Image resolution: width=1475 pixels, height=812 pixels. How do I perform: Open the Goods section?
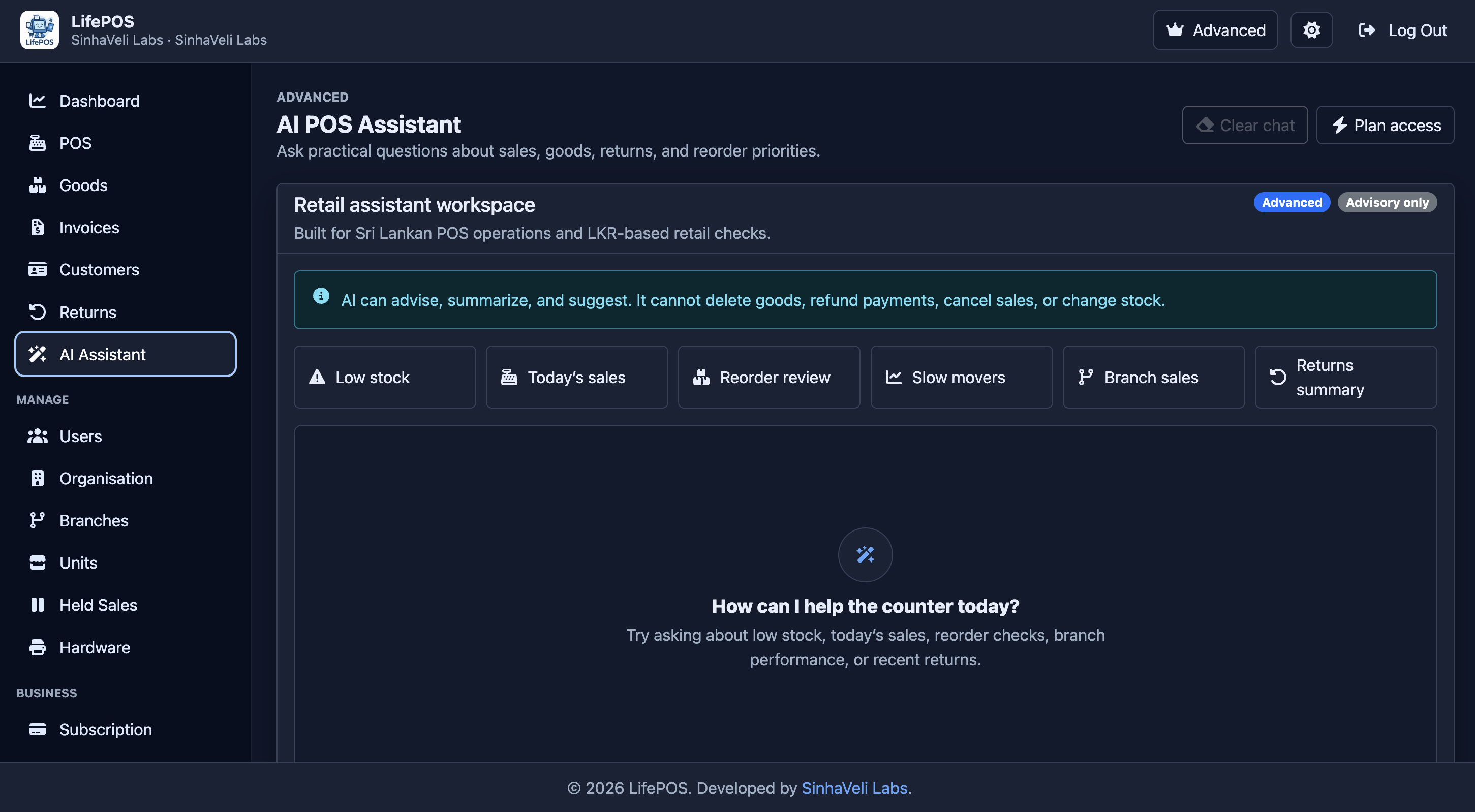click(126, 185)
